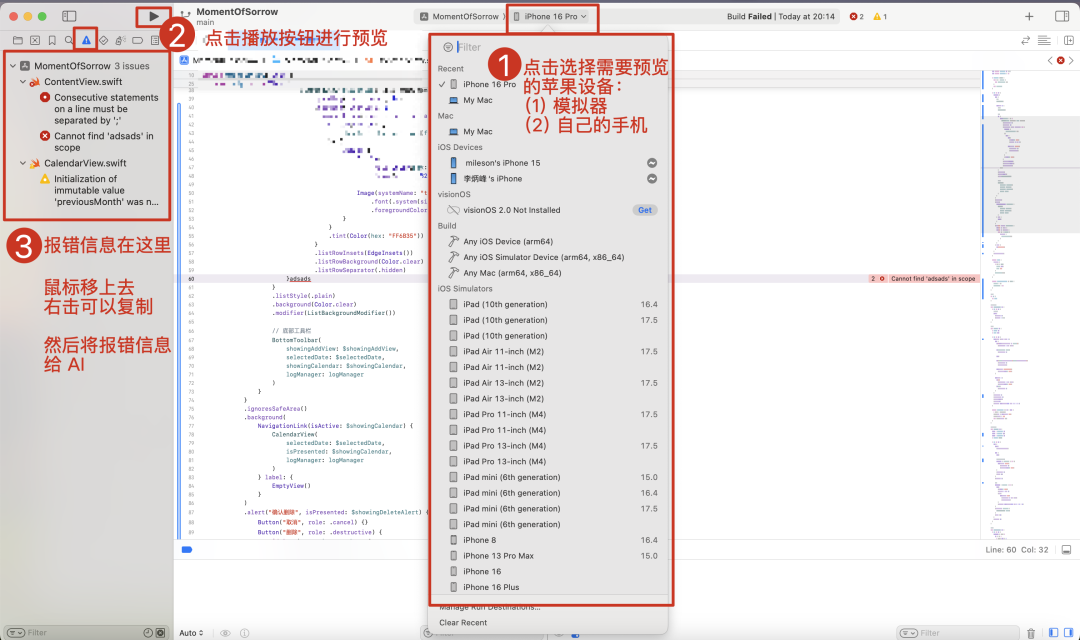The image size is (1080, 640).
Task: Toggle the eye Quick Look icon beside Auto
Action: click(x=225, y=633)
